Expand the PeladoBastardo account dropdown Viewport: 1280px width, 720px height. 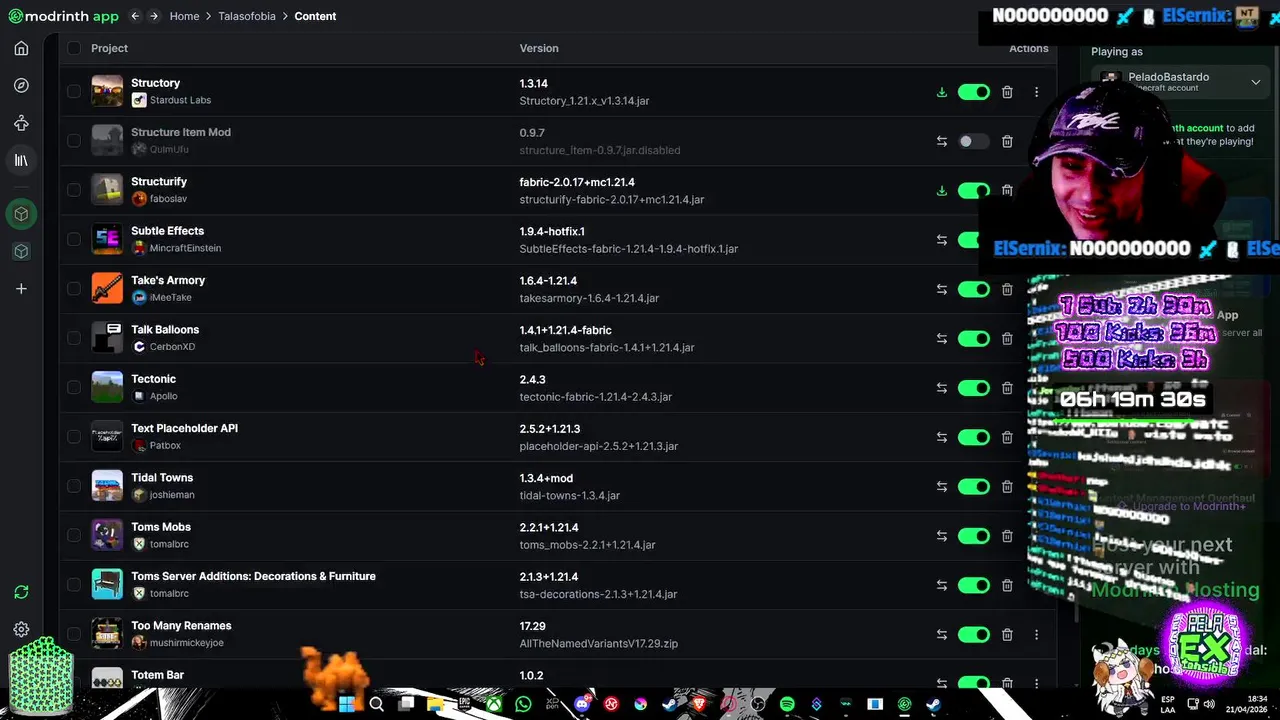pyautogui.click(x=1256, y=82)
